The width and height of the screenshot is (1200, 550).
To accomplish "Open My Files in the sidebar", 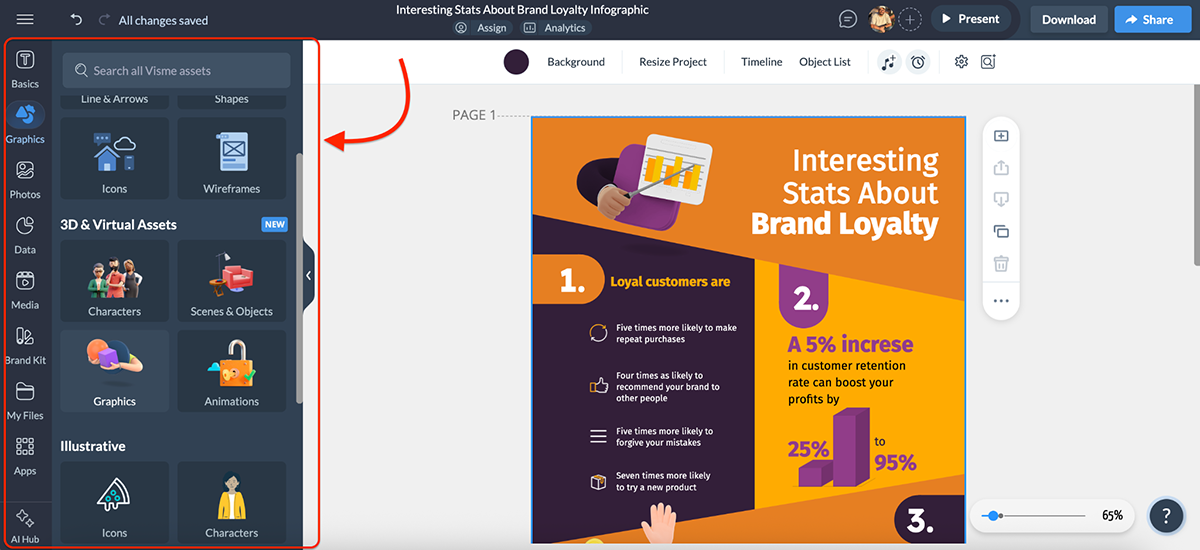I will [x=26, y=399].
